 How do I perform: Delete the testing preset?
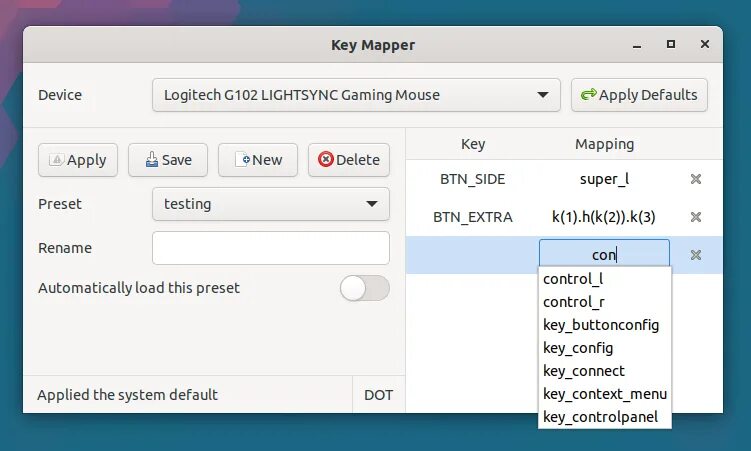tap(349, 160)
